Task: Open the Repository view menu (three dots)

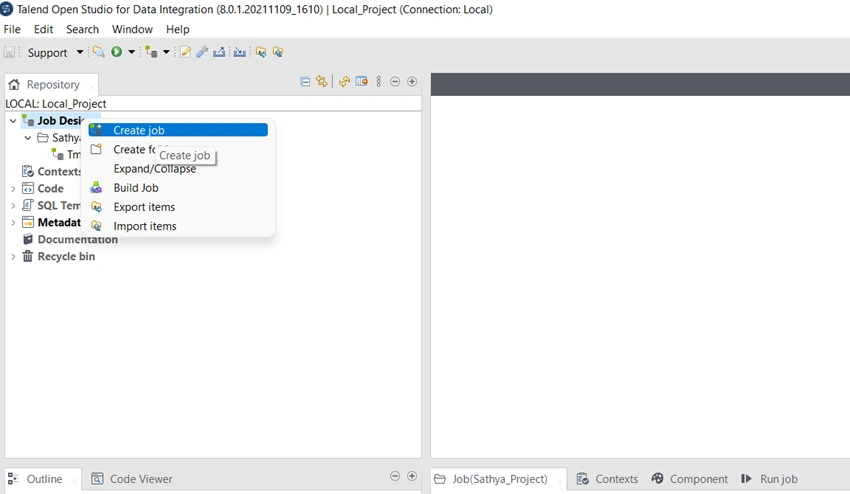Action: pyautogui.click(x=378, y=81)
